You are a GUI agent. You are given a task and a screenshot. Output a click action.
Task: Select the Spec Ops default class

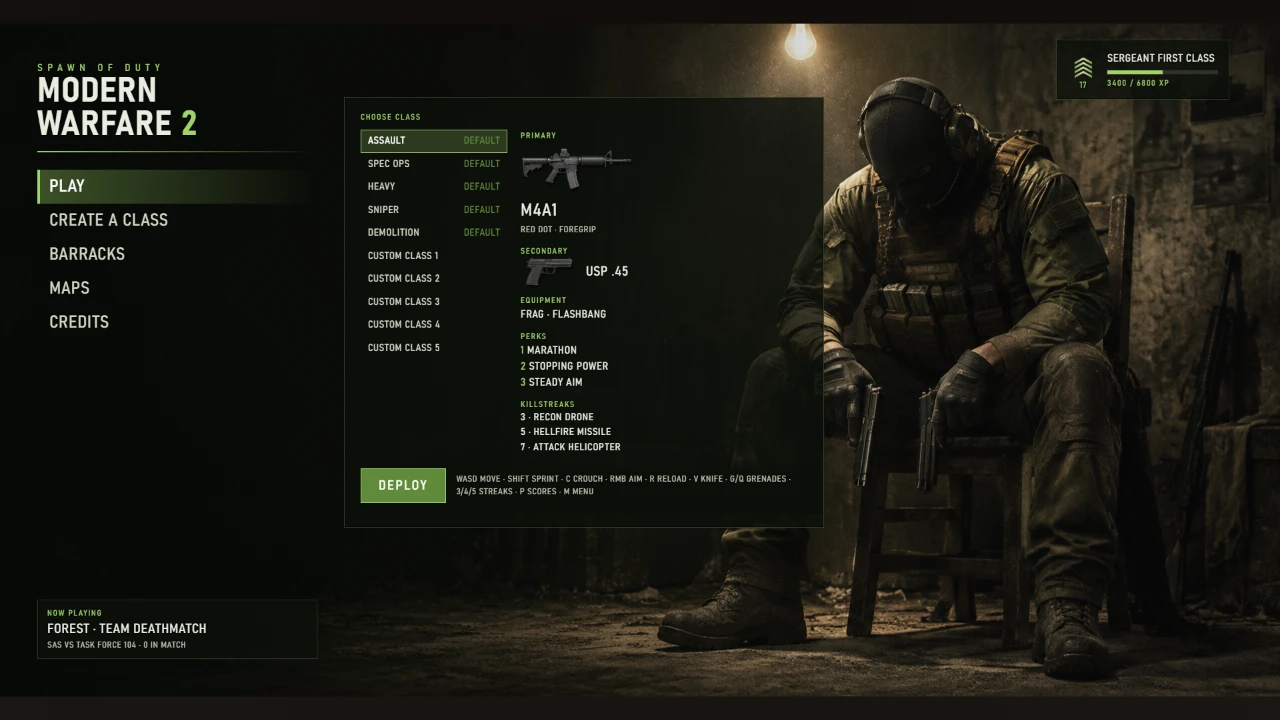434,164
